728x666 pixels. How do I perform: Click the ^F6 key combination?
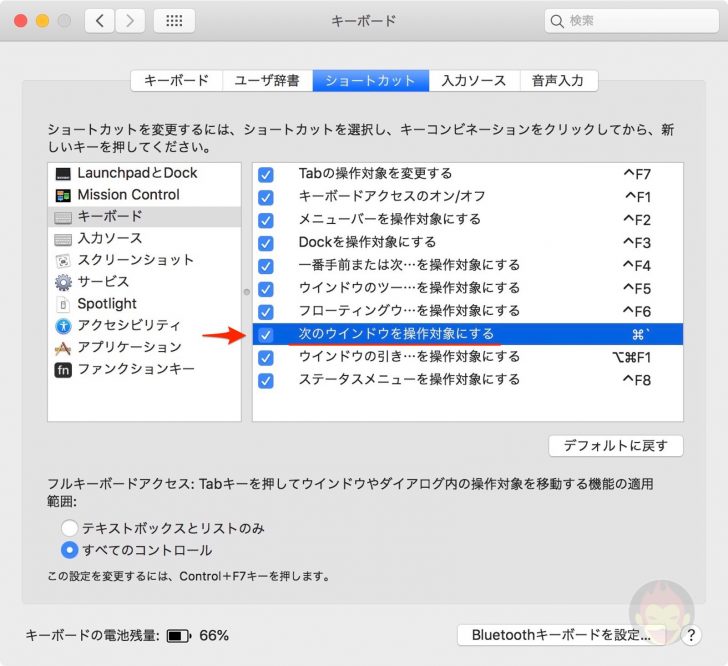(x=637, y=312)
